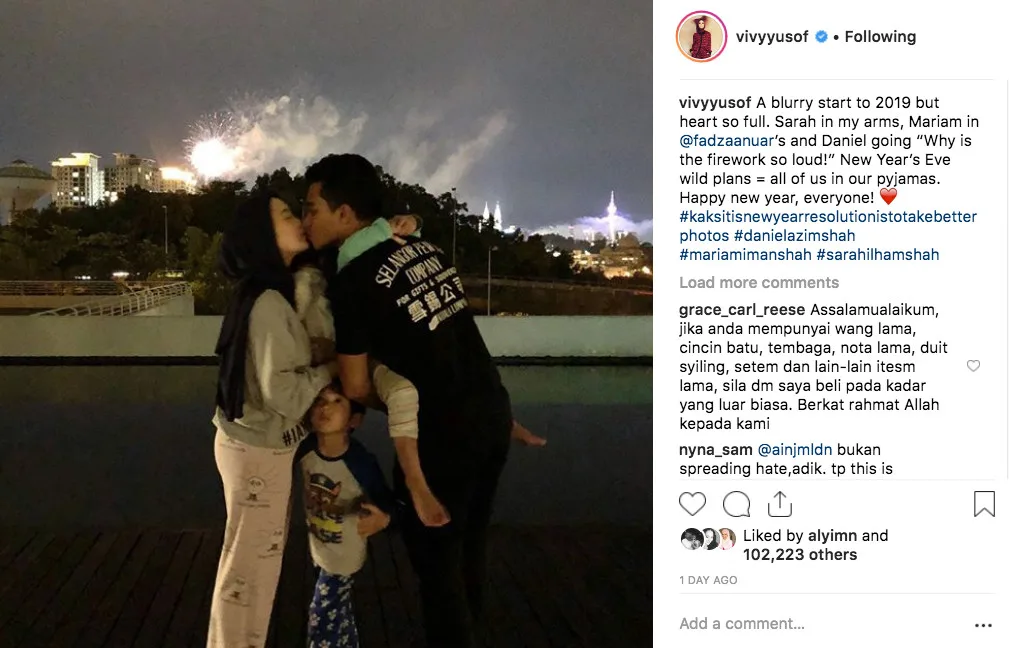Expand Load more comments
This screenshot has height=648, width=1009.
(759, 282)
